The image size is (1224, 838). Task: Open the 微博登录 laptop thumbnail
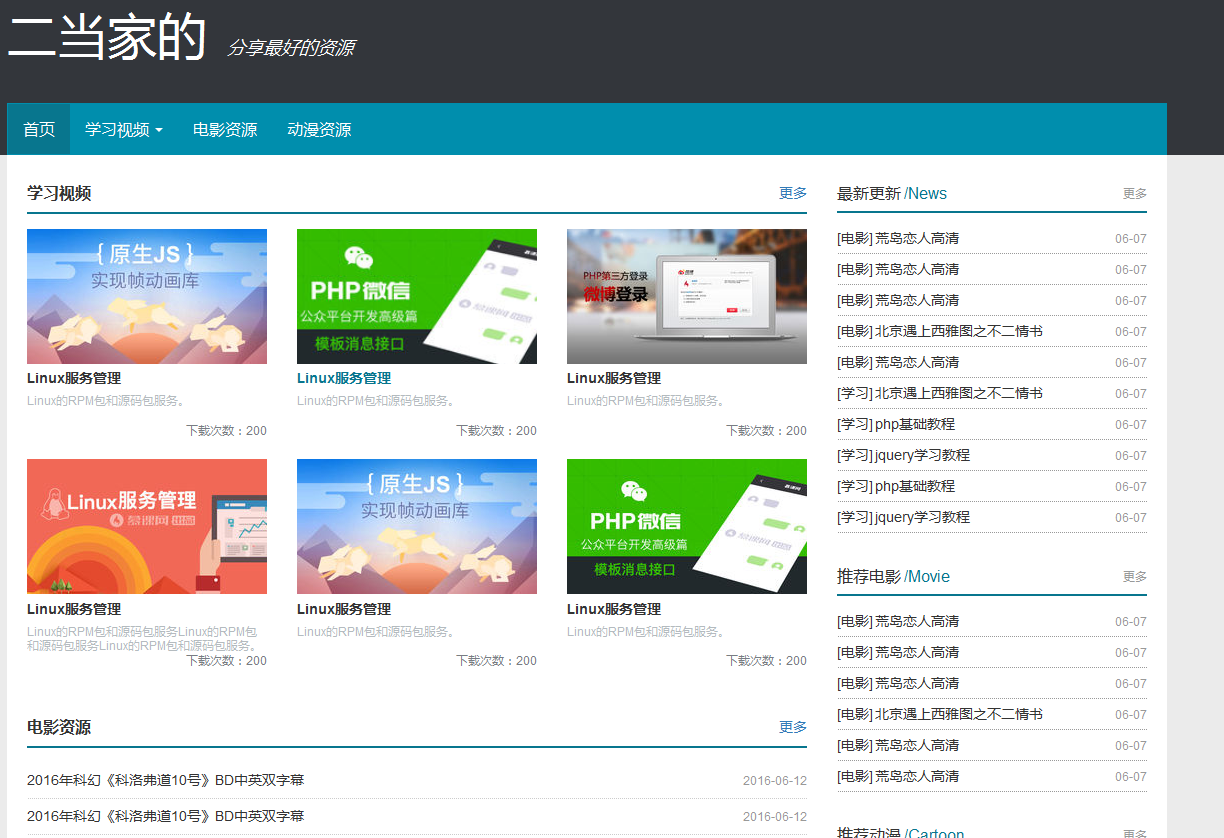(687, 296)
